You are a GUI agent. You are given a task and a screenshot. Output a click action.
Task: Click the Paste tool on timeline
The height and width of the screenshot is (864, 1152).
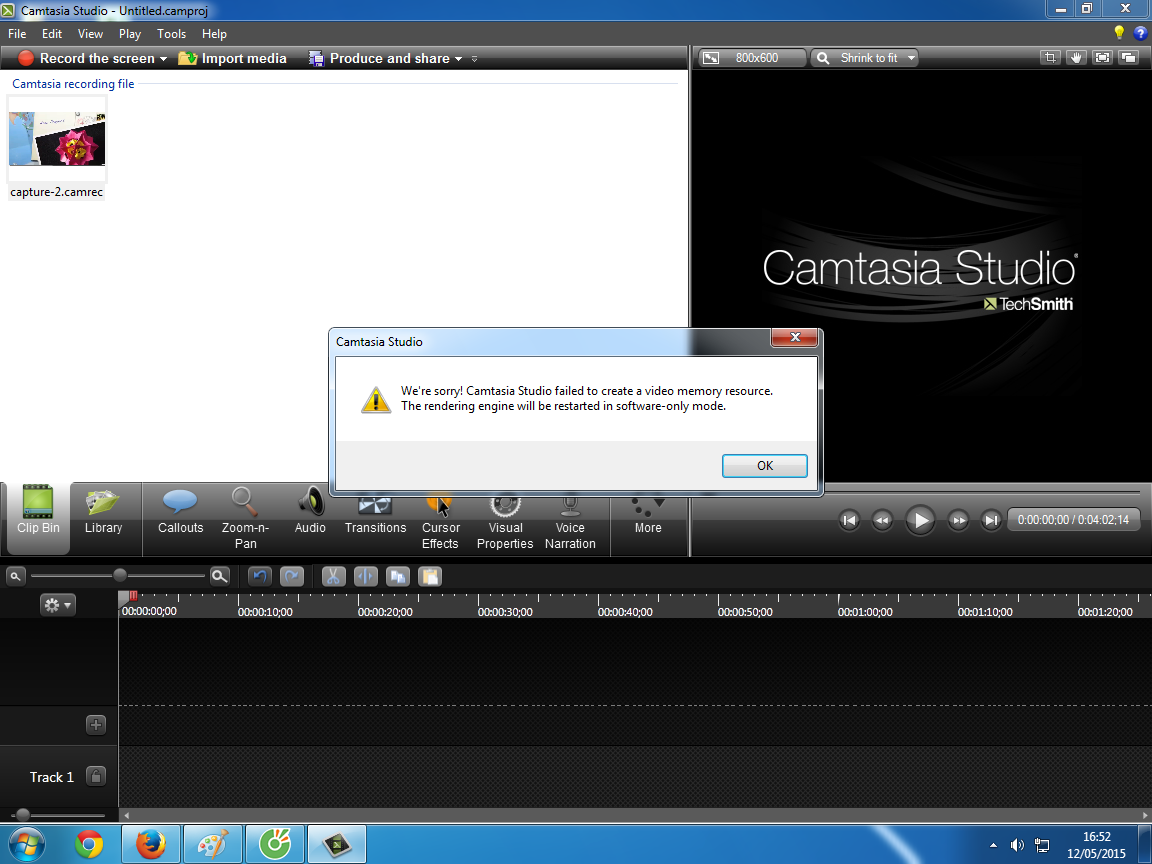[430, 576]
